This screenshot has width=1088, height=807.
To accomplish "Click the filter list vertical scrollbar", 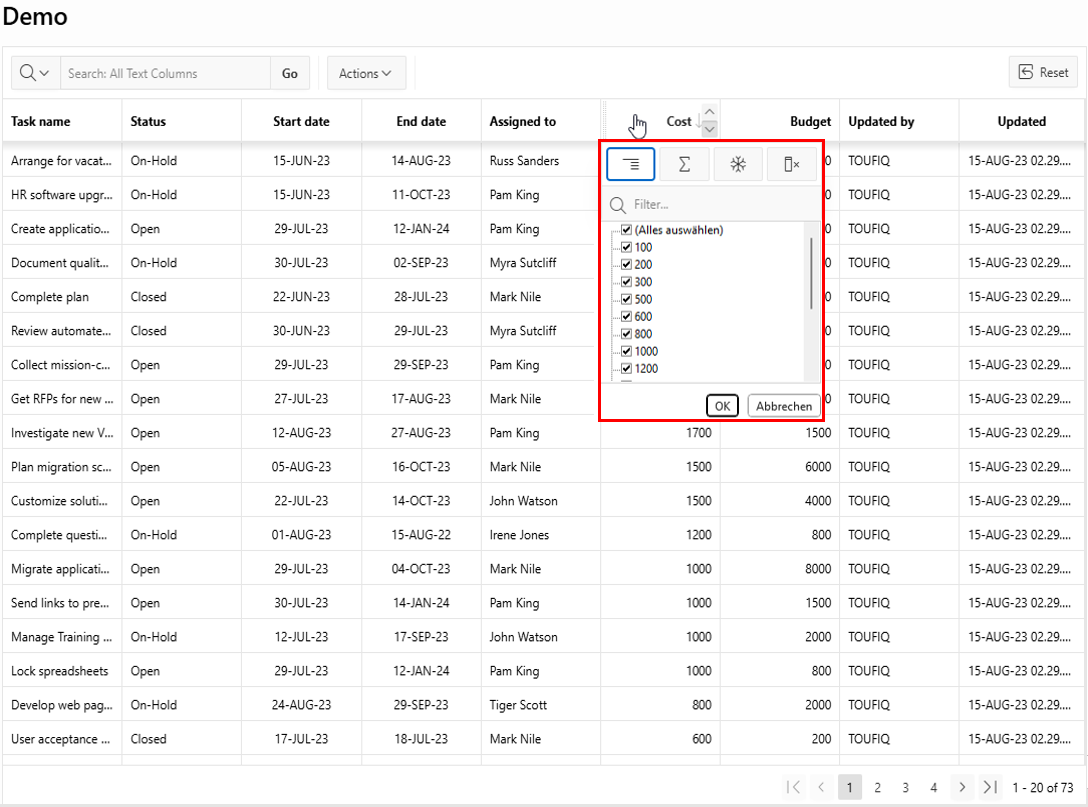I will pyautogui.click(x=811, y=275).
